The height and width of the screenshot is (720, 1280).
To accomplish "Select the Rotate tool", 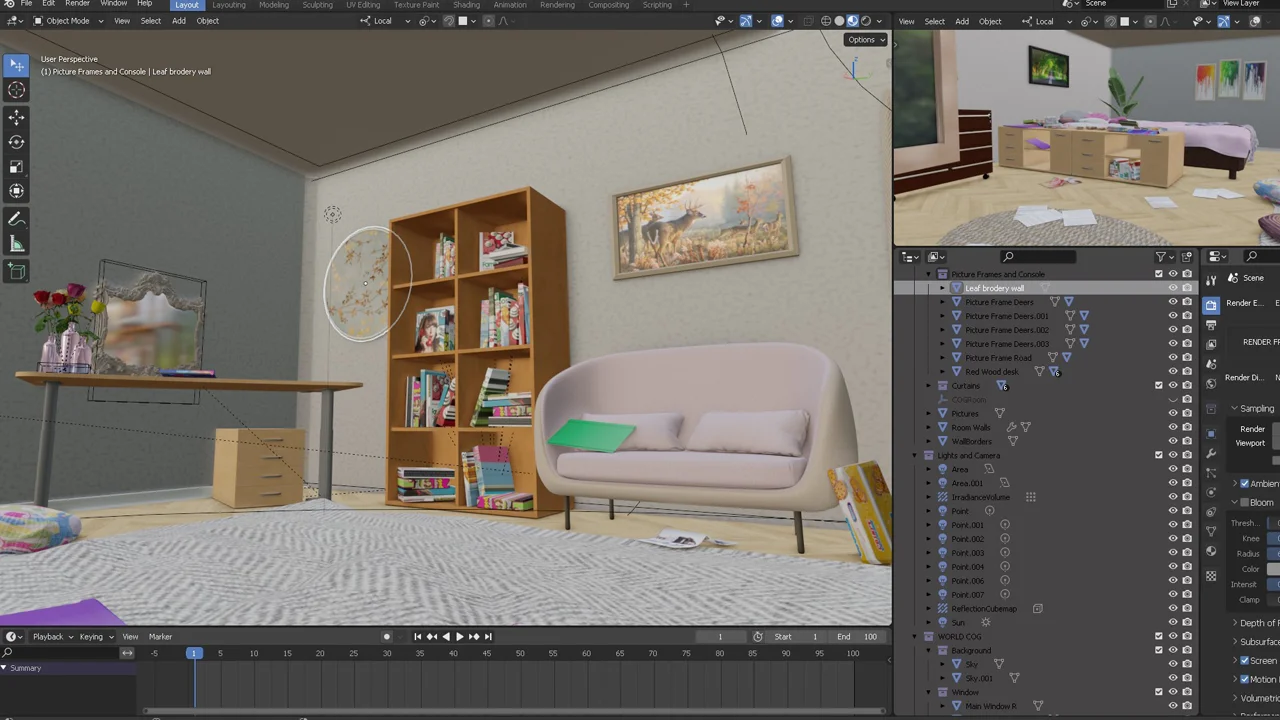I will point(15,143).
